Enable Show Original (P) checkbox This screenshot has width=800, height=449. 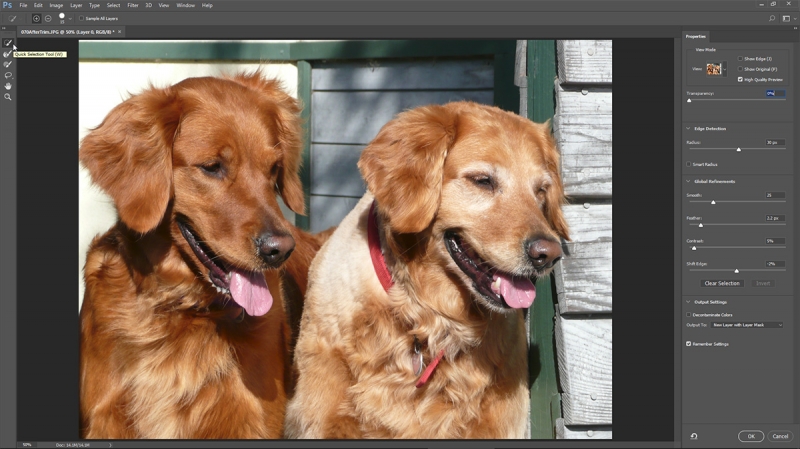tap(740, 69)
